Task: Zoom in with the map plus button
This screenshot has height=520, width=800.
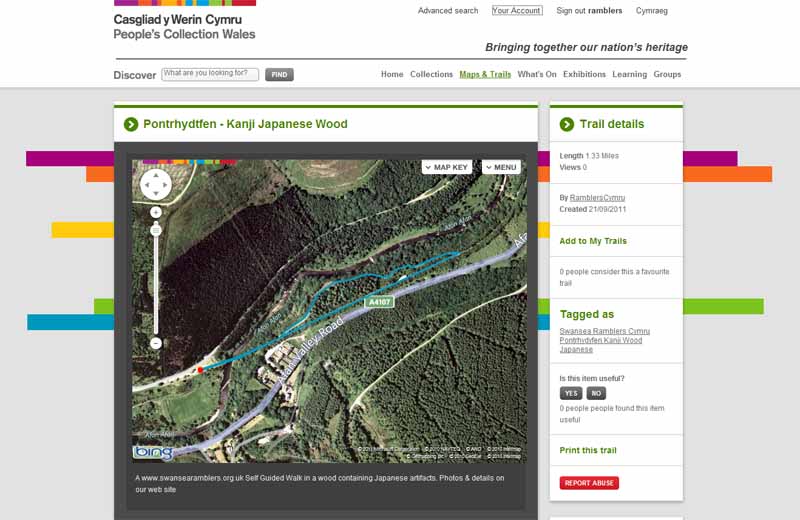Action: click(156, 212)
